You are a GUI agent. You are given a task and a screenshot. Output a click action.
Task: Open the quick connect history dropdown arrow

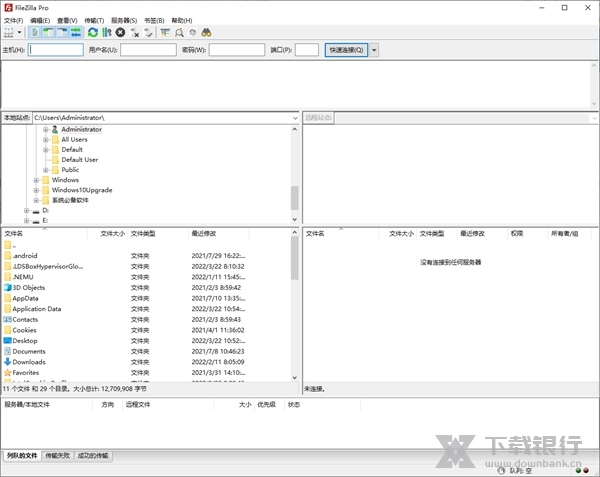coord(374,50)
